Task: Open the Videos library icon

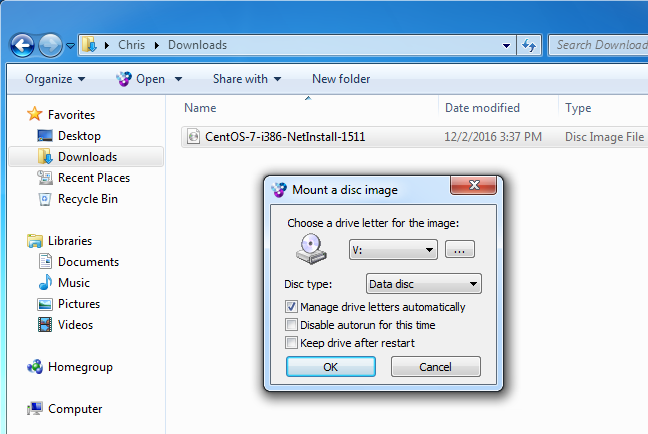Action: 44,325
